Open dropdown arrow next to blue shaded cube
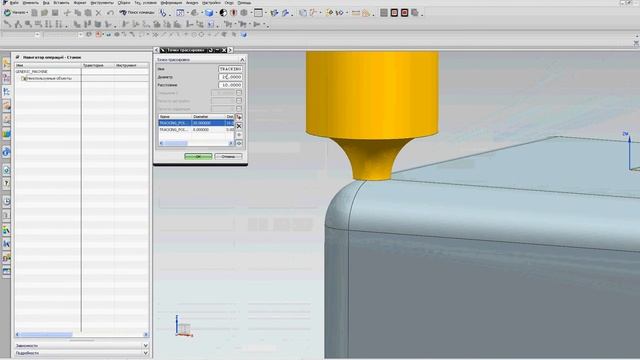The width and height of the screenshot is (640, 360). pos(216,13)
